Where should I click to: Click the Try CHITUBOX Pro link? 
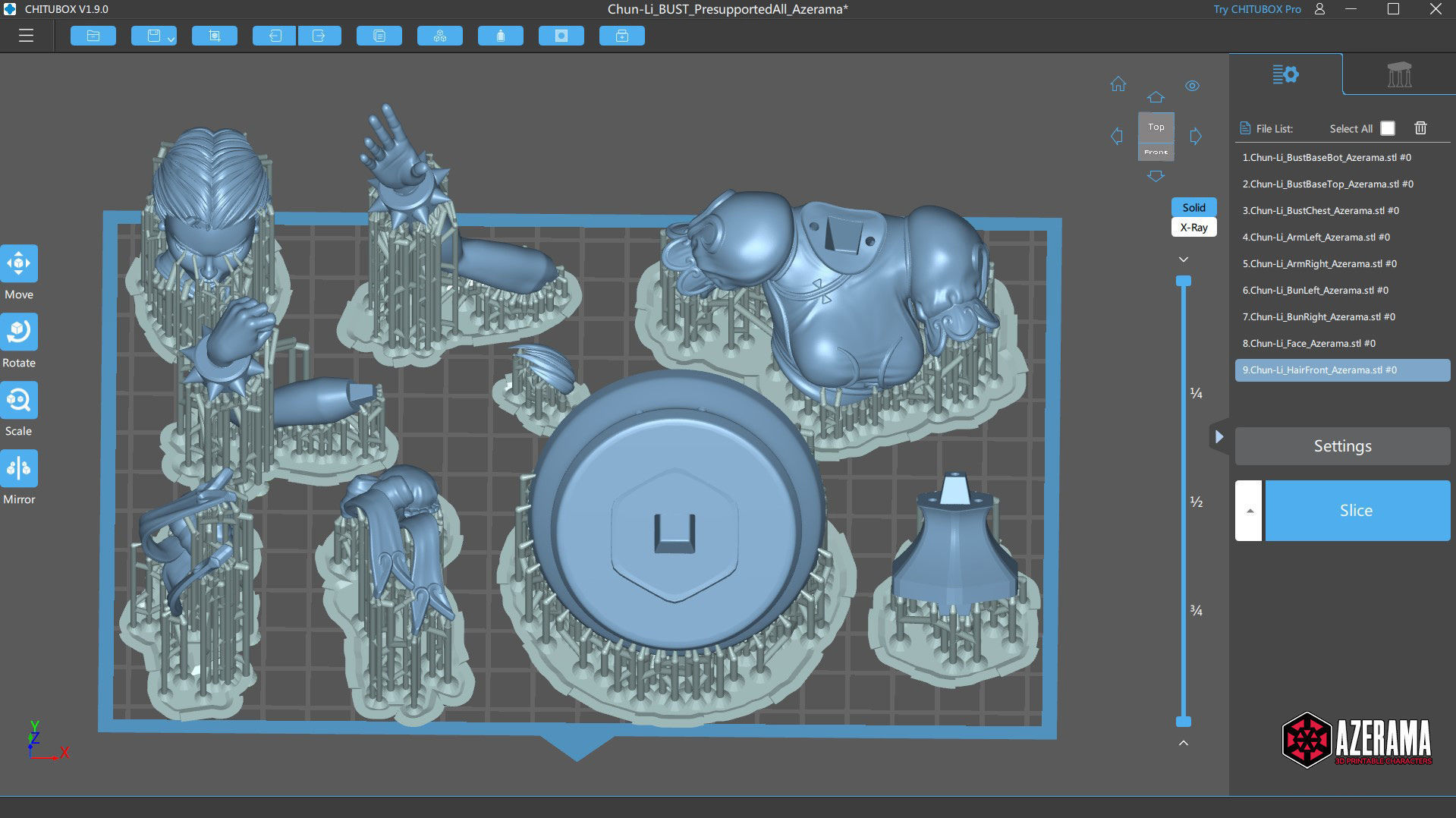click(x=1256, y=9)
